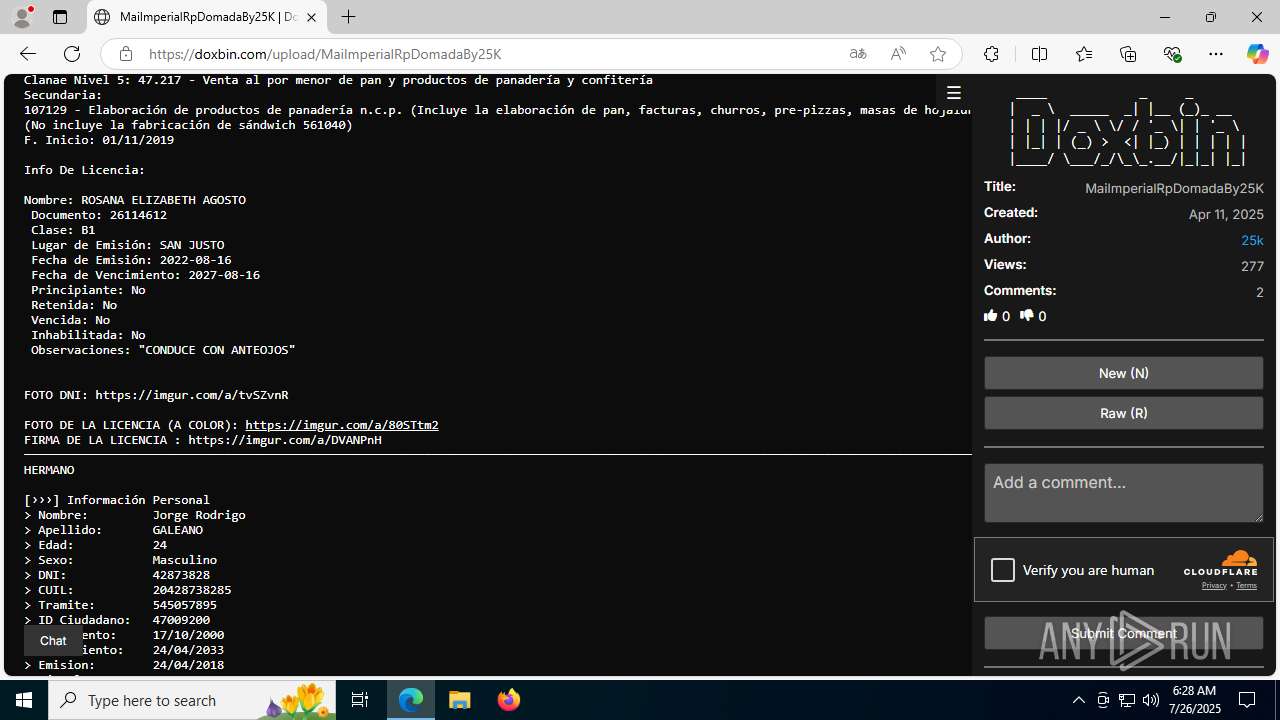Open the volume tray icon
This screenshot has width=1280, height=720.
point(1150,700)
